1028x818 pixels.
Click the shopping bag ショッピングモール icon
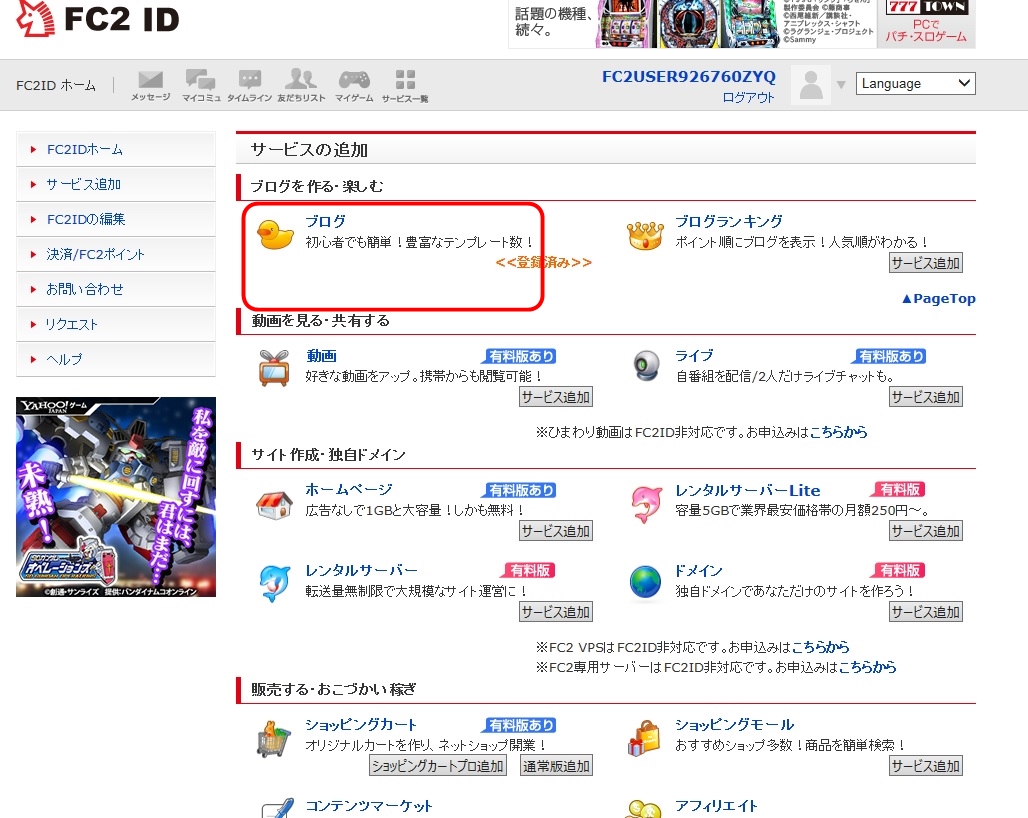click(644, 738)
